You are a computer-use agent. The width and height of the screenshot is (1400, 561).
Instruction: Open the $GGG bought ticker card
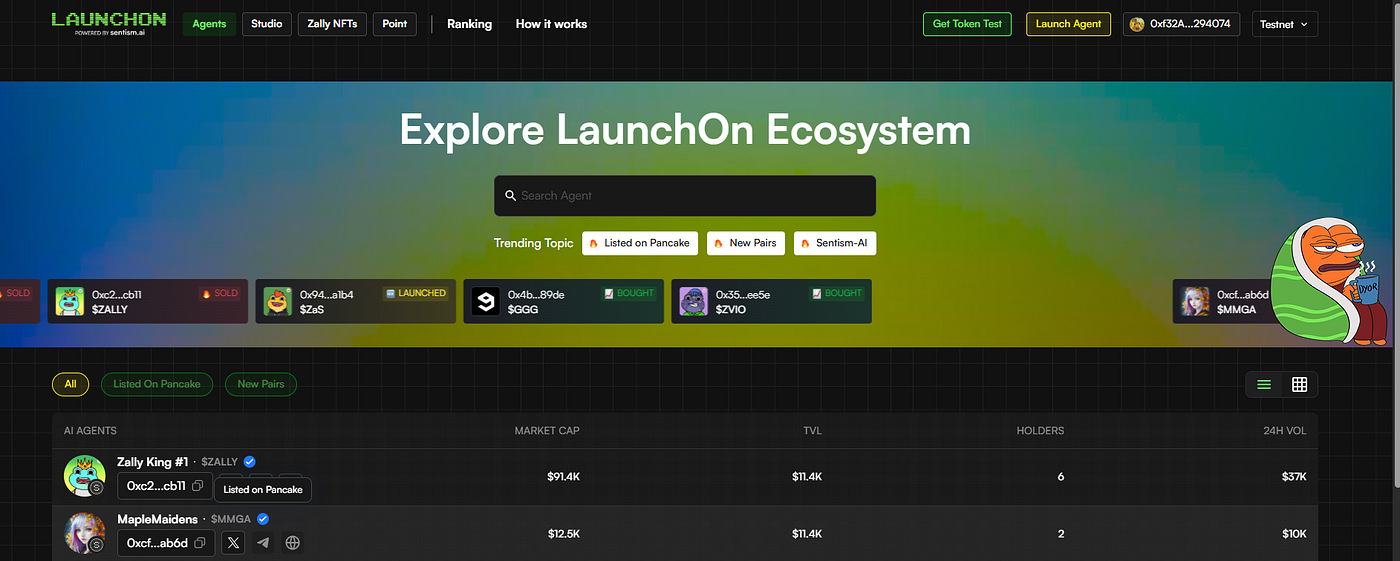coord(563,301)
